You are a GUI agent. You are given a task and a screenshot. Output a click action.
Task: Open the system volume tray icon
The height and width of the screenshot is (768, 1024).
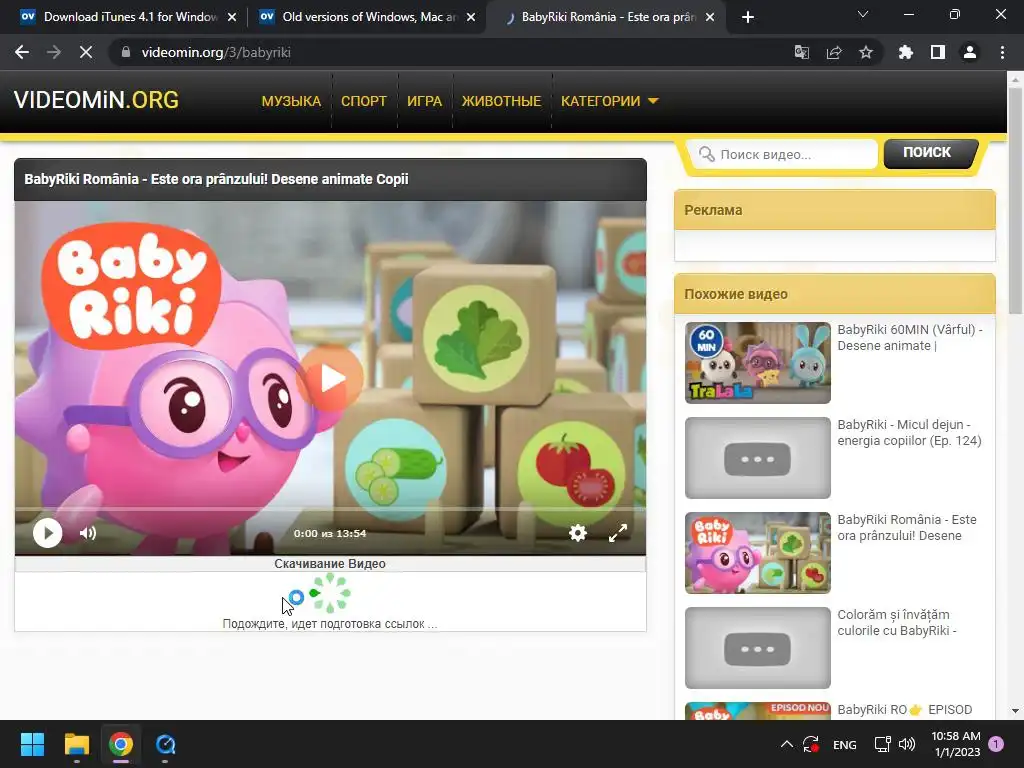tap(906, 744)
